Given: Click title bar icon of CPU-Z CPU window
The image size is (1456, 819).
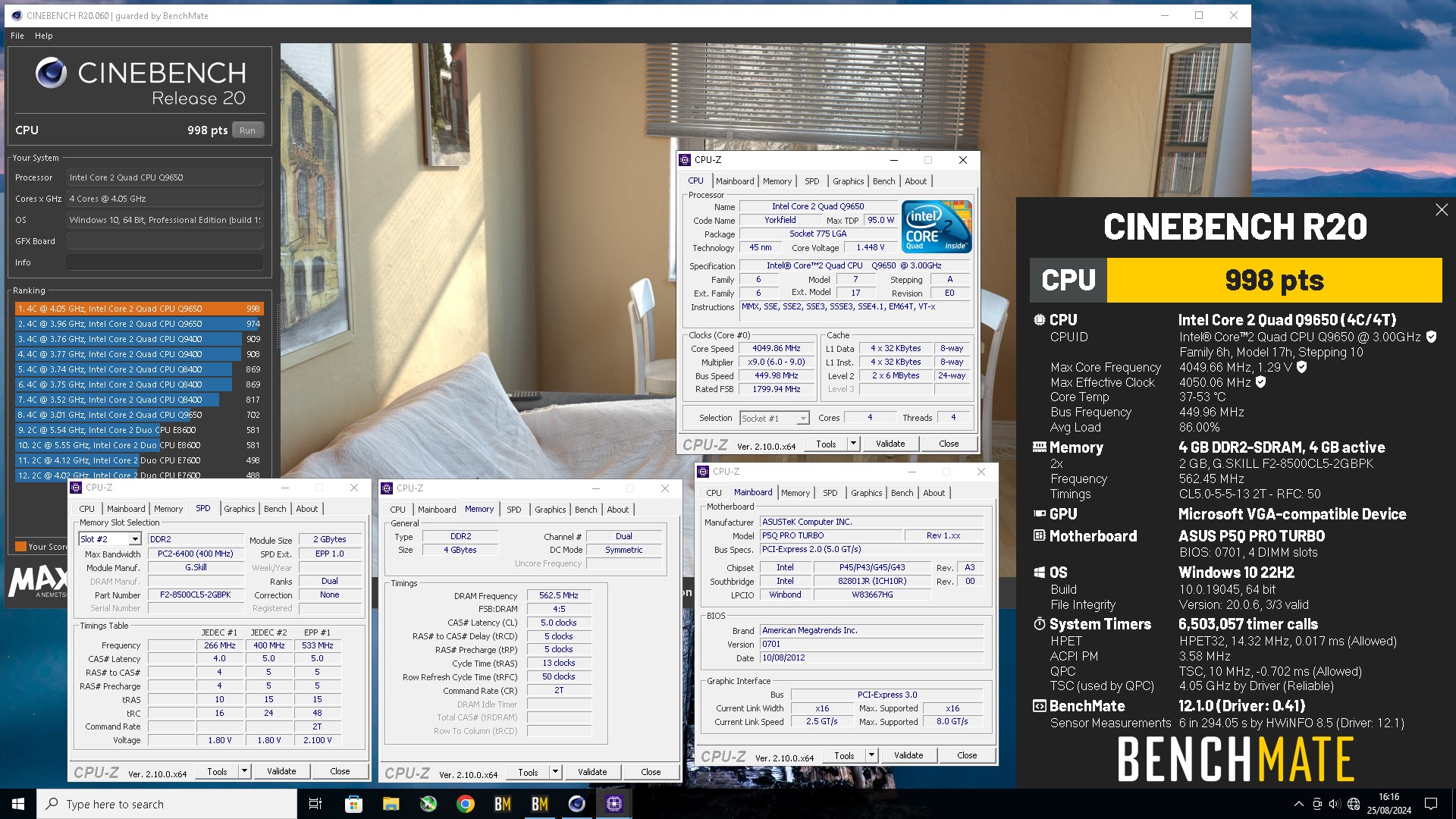Looking at the screenshot, I should (685, 160).
